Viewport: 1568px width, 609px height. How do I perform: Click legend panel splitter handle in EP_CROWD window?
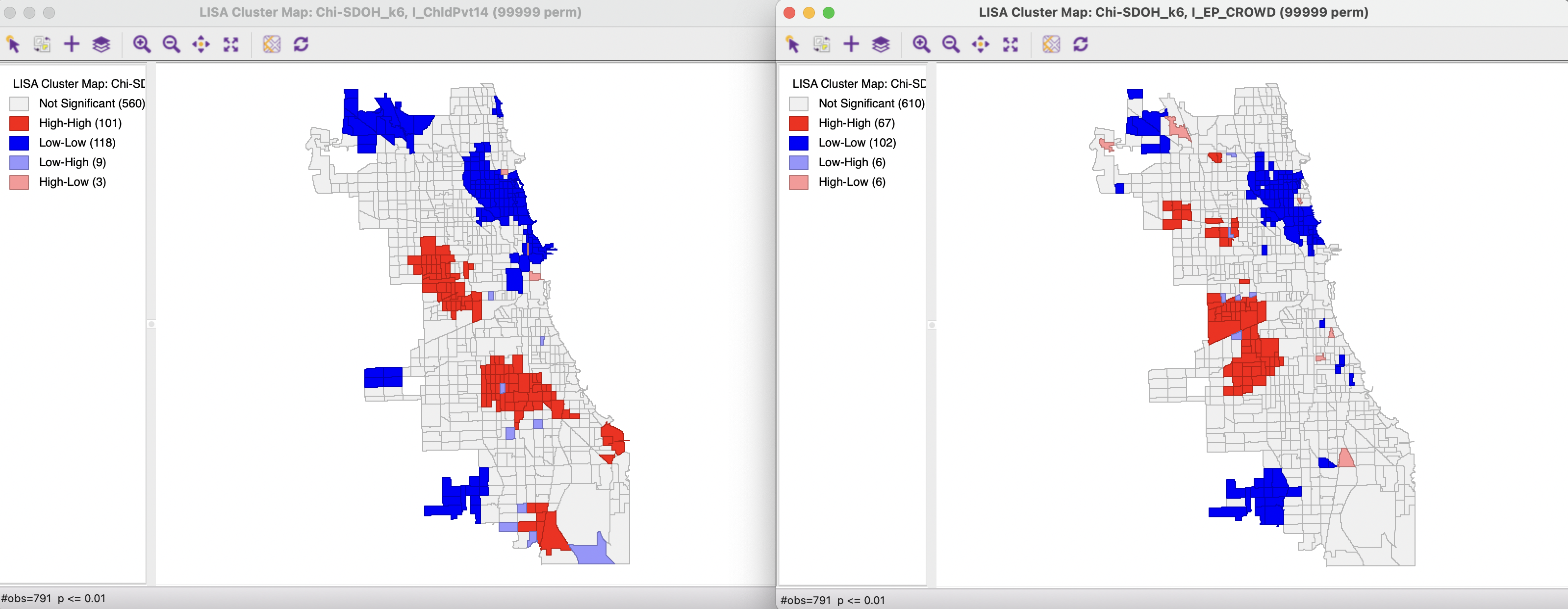pos(931,325)
